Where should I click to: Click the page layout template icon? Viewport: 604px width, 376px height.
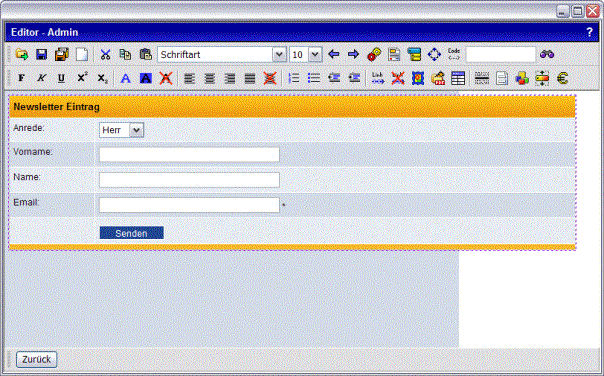click(394, 54)
